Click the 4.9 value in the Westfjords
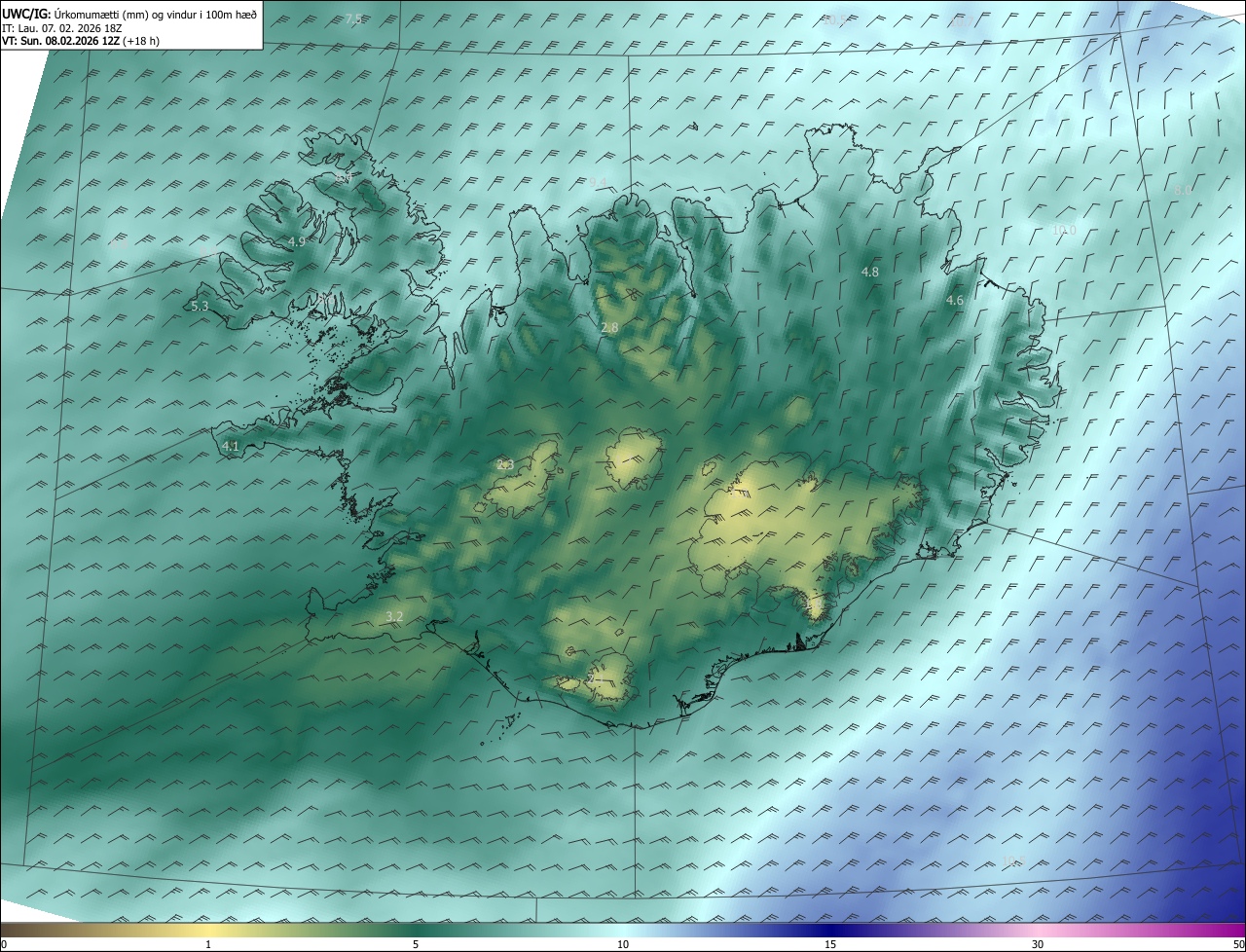The height and width of the screenshot is (952, 1246). pos(297,241)
